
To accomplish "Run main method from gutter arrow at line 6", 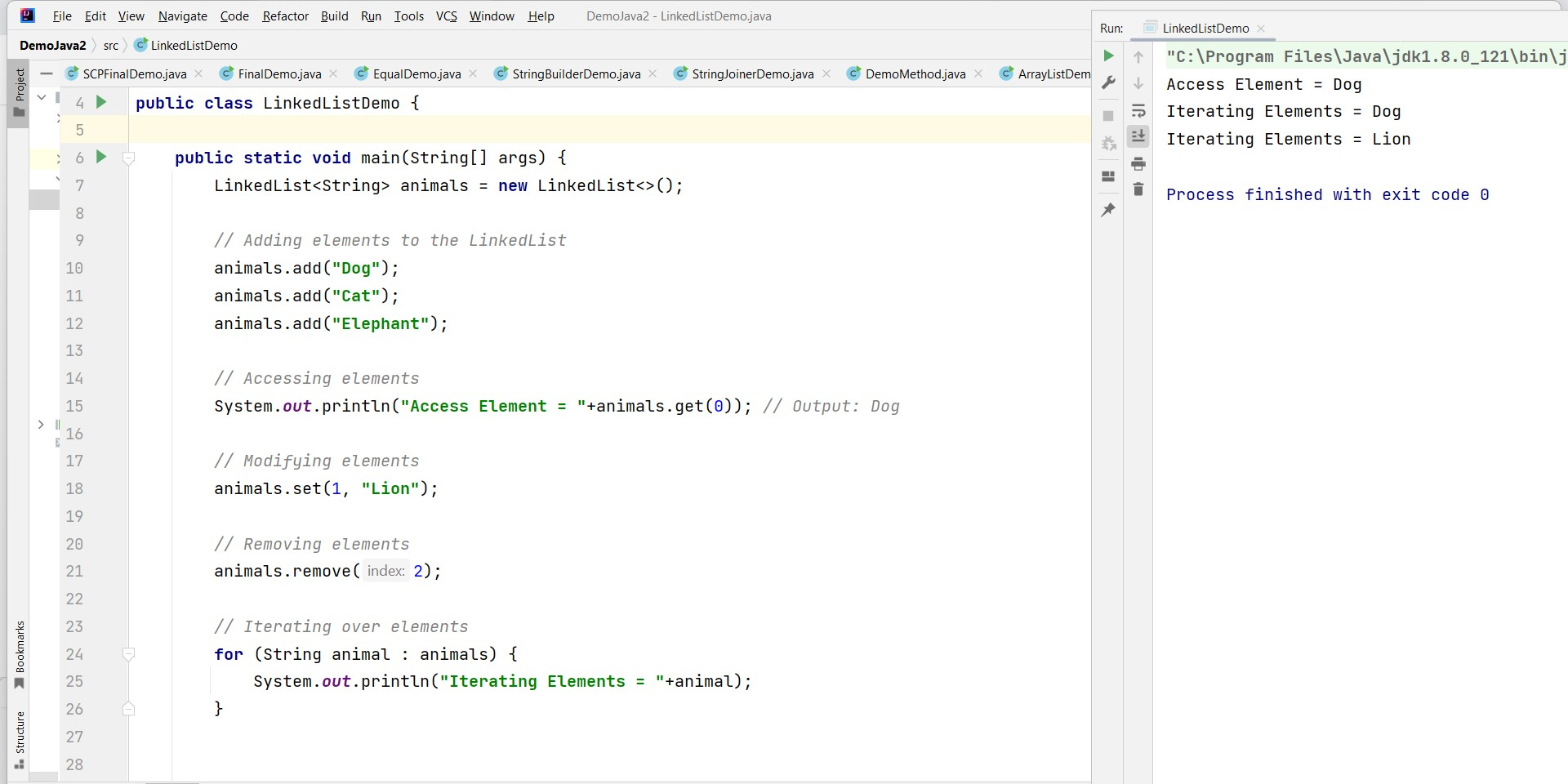I will (101, 157).
